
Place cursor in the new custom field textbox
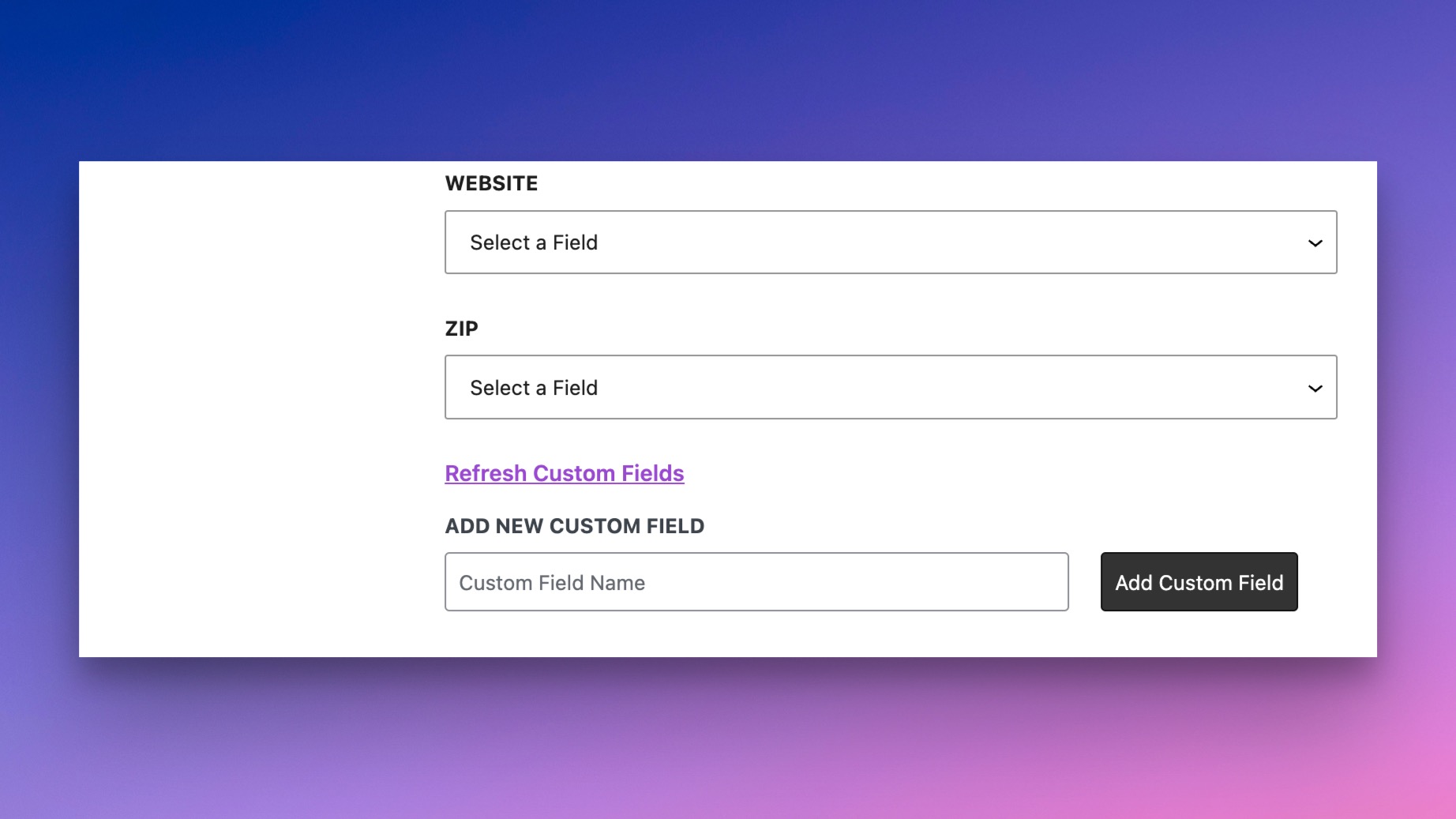(x=756, y=582)
